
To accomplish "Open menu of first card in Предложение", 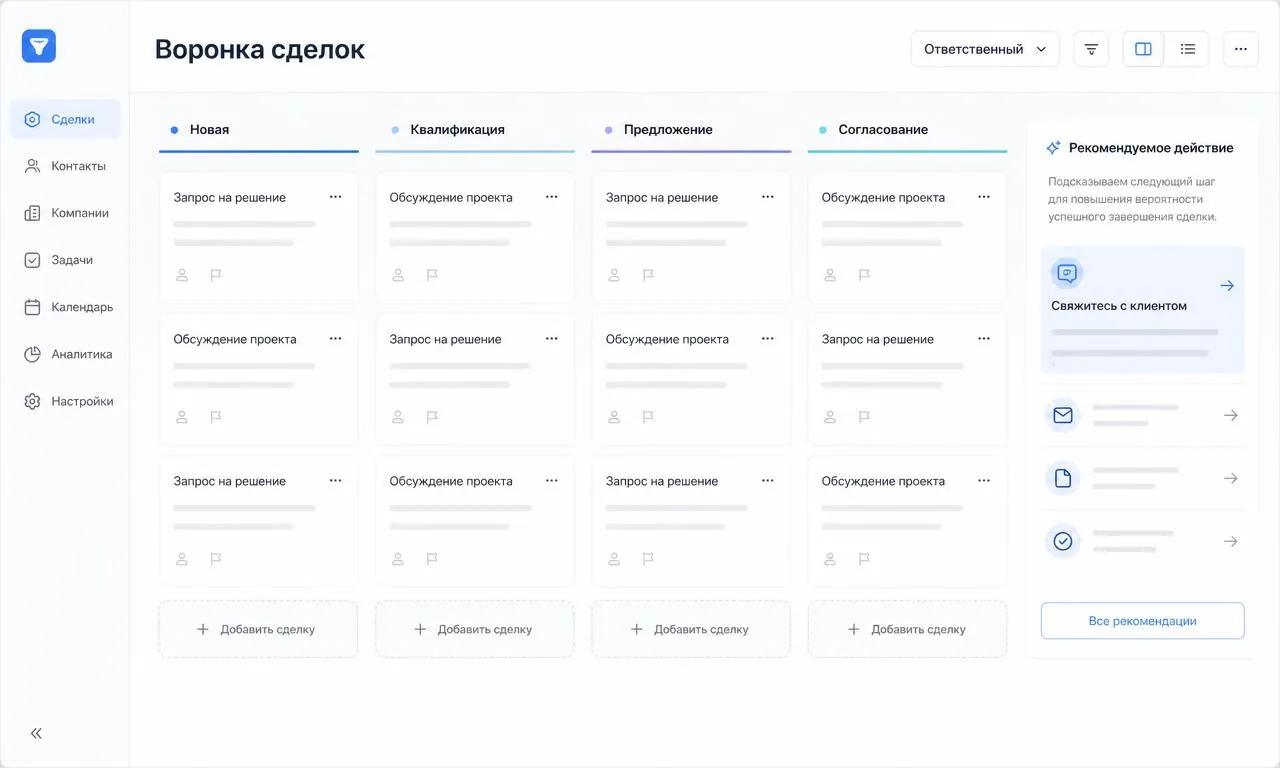I will tap(768, 197).
